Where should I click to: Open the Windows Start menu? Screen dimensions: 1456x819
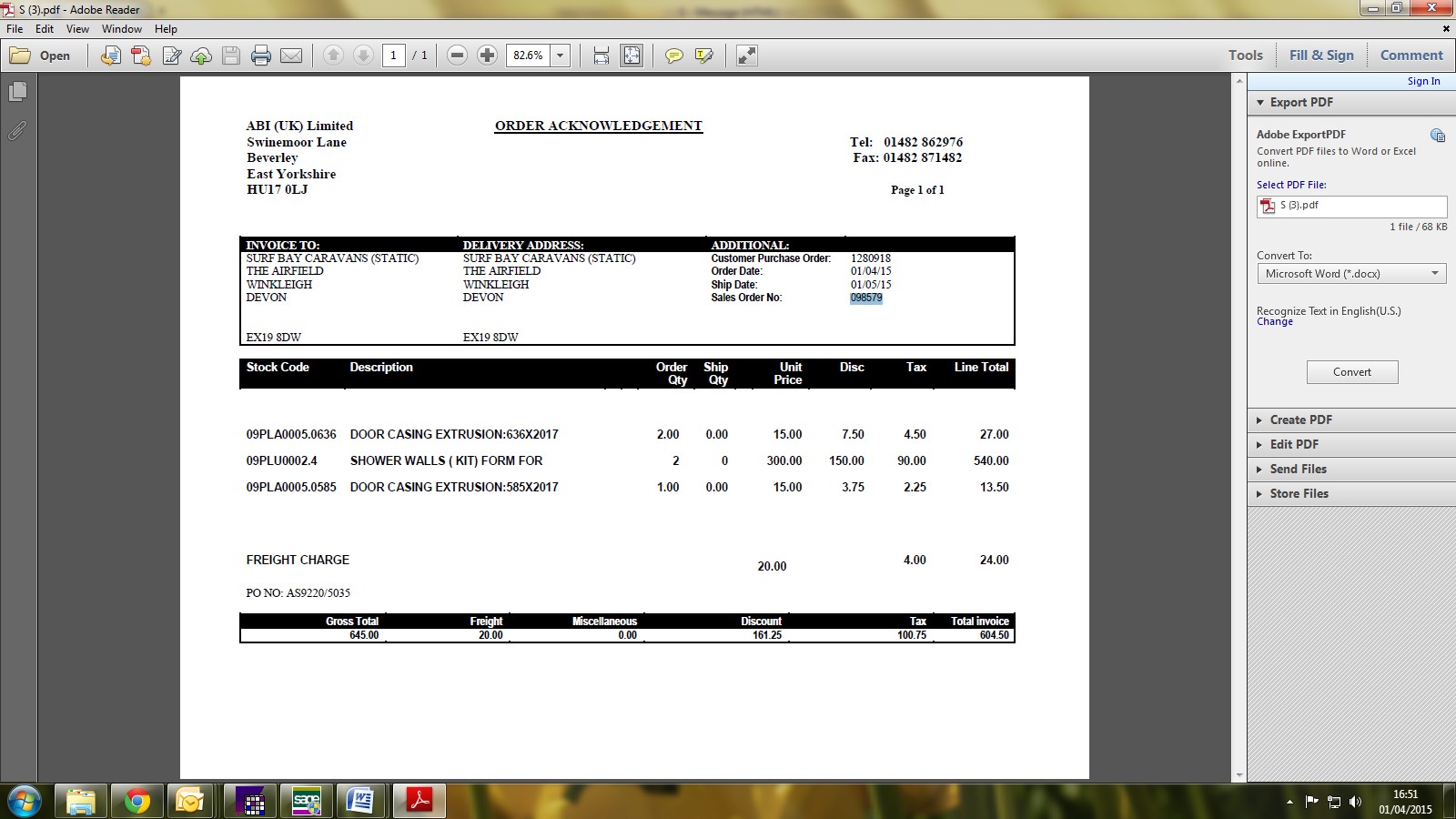click(24, 802)
